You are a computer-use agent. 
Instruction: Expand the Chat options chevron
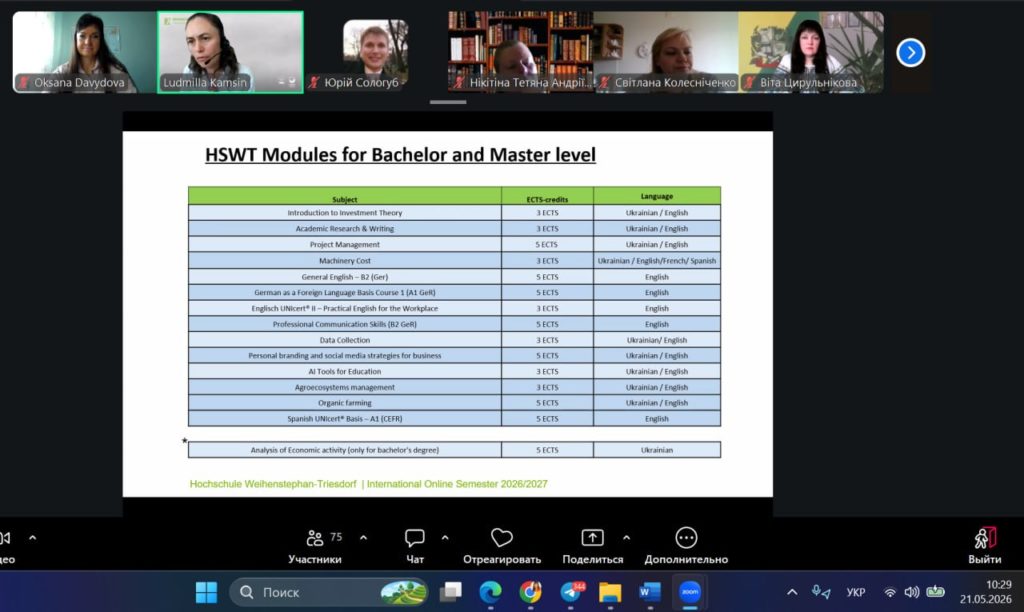(445, 538)
